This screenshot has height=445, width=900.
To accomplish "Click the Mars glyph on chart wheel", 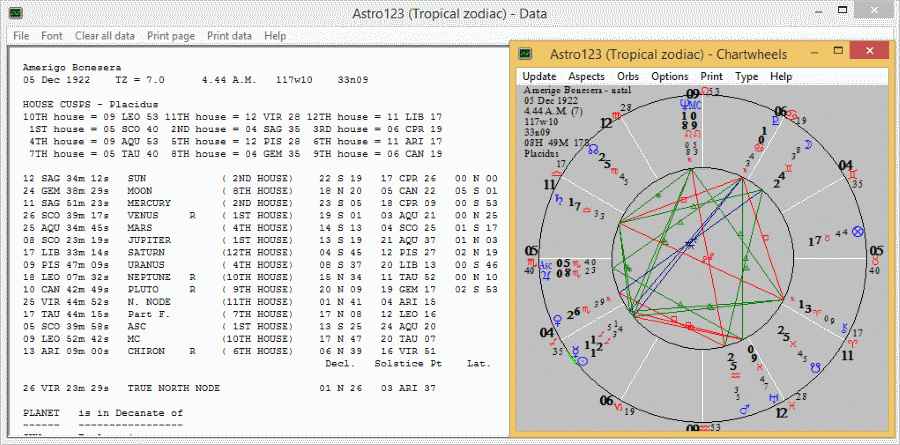I will 744,409.
